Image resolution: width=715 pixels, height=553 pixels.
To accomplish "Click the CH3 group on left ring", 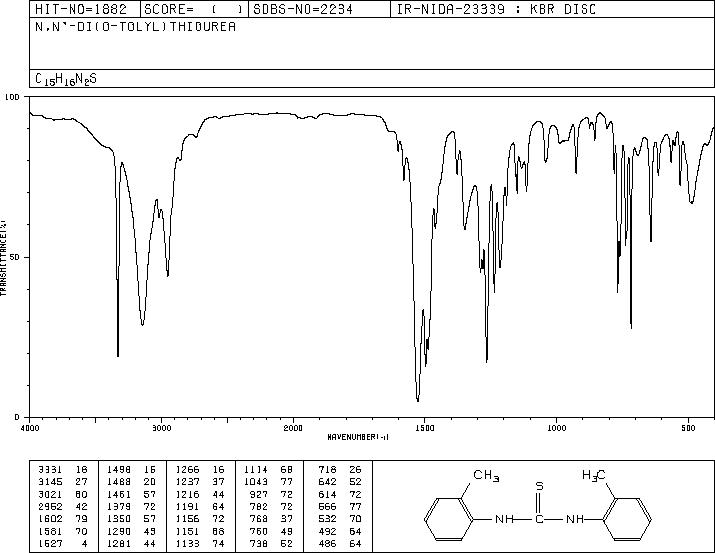I will pos(486,476).
